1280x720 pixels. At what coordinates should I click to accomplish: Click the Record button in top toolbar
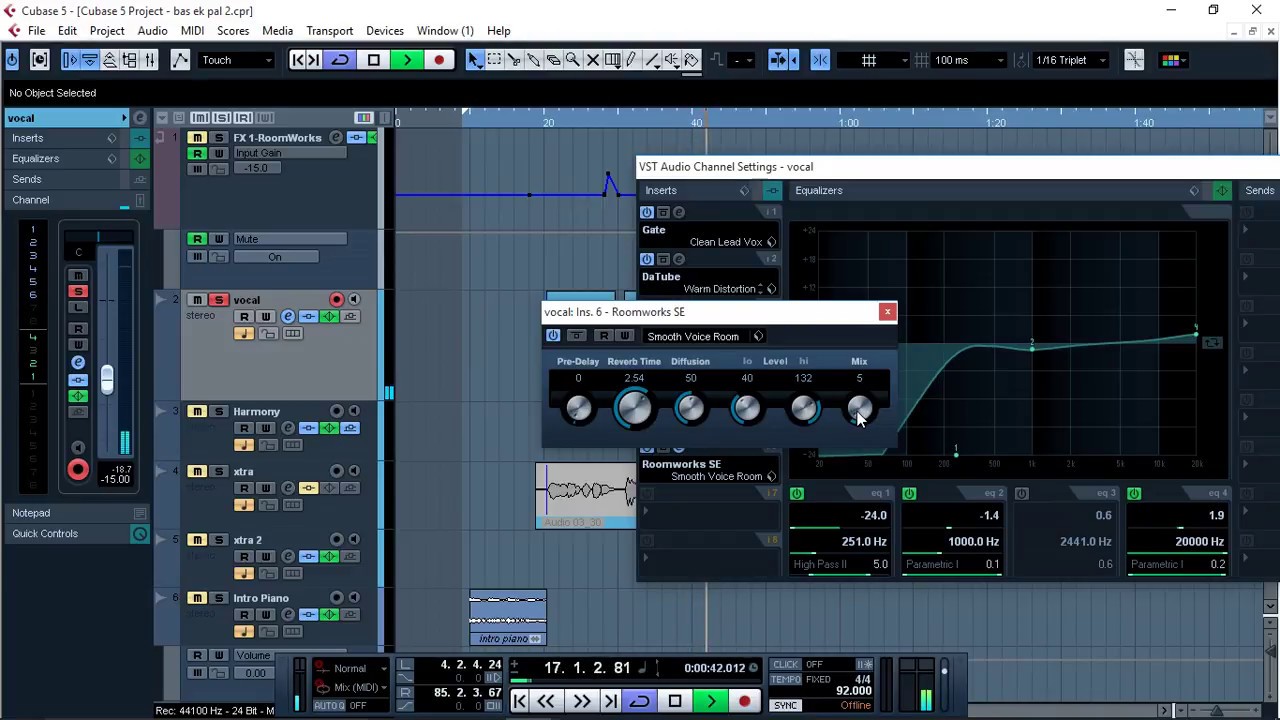coord(438,60)
